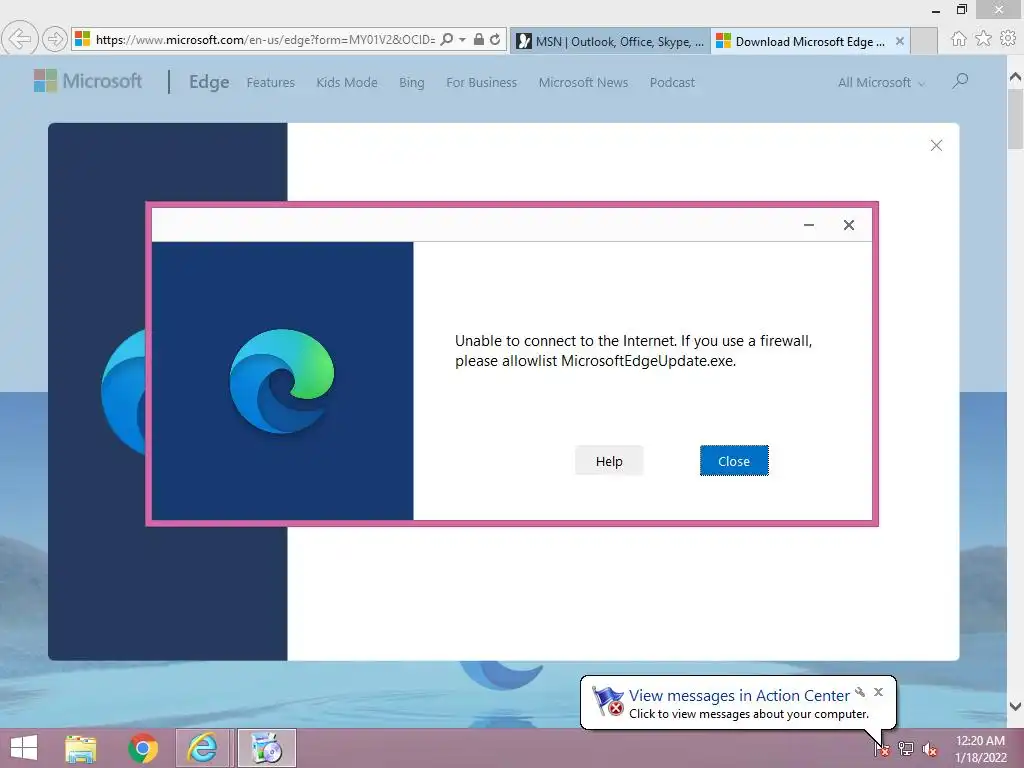This screenshot has width=1024, height=768.
Task: Click View messages in Action Center
Action: pos(739,696)
